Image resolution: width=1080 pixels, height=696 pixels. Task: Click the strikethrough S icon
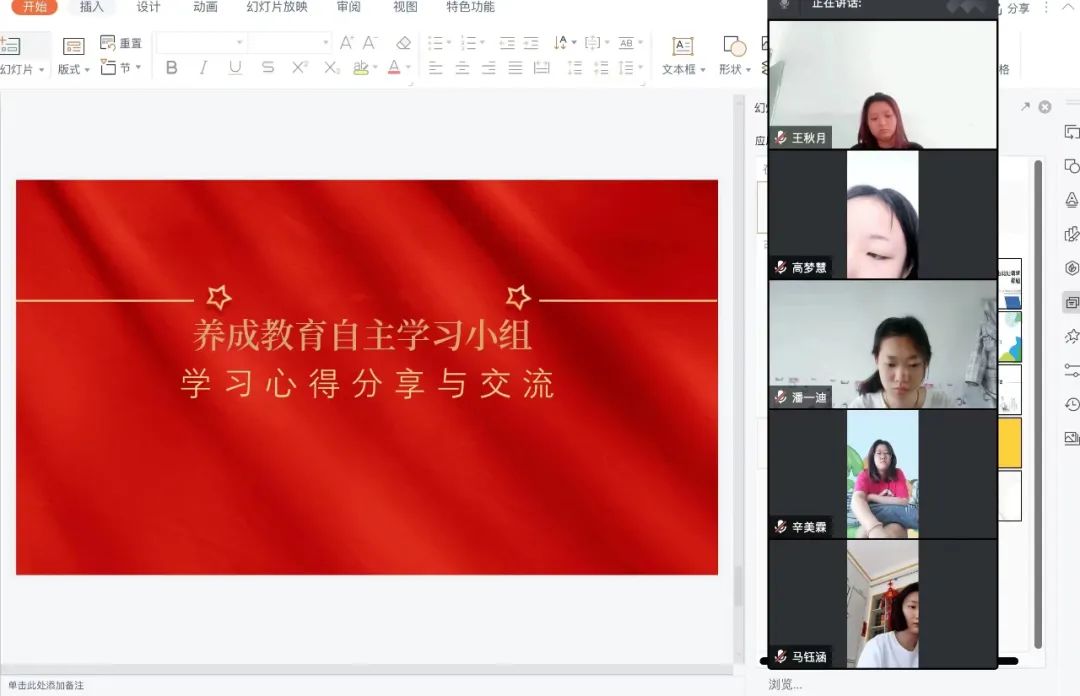(267, 68)
